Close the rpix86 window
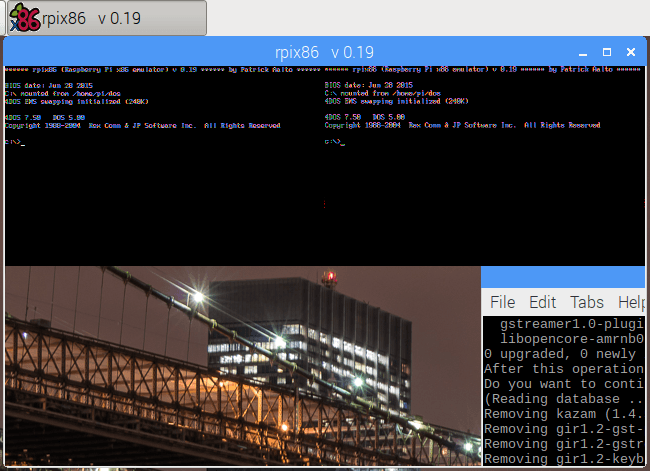The height and width of the screenshot is (471, 650). point(631,52)
